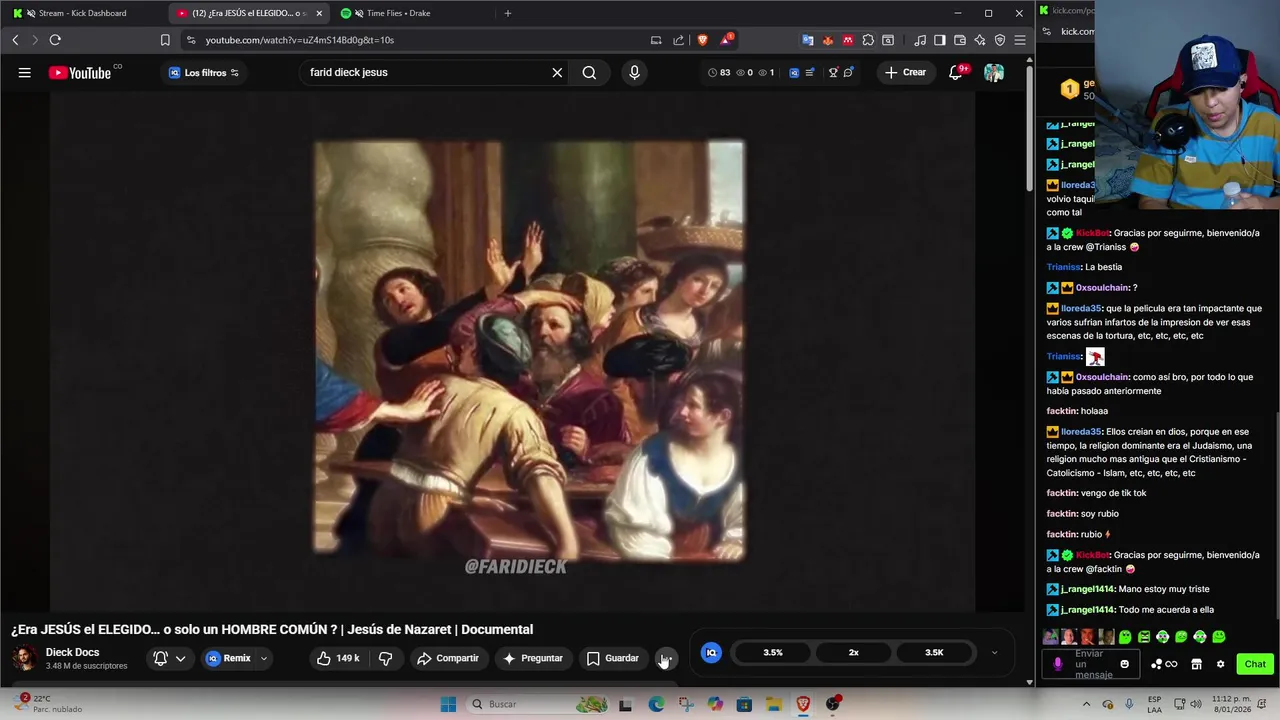Open the emoji picker in Kick chat
The height and width of the screenshot is (720, 1280).
1124,664
